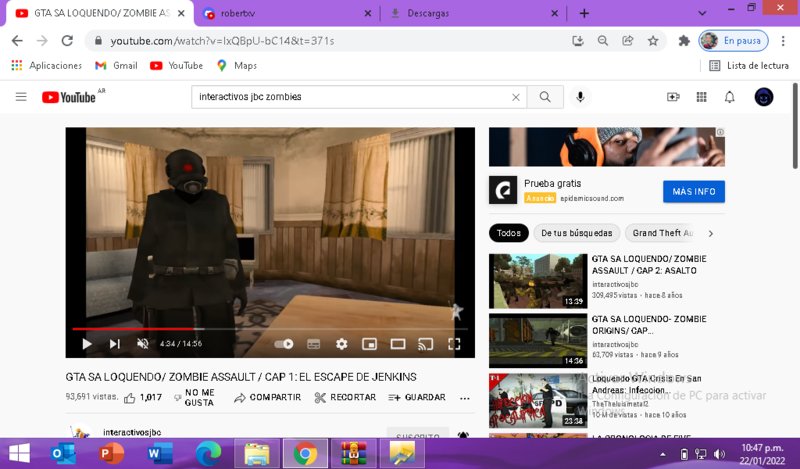Unmute the video player volume icon

143,344
